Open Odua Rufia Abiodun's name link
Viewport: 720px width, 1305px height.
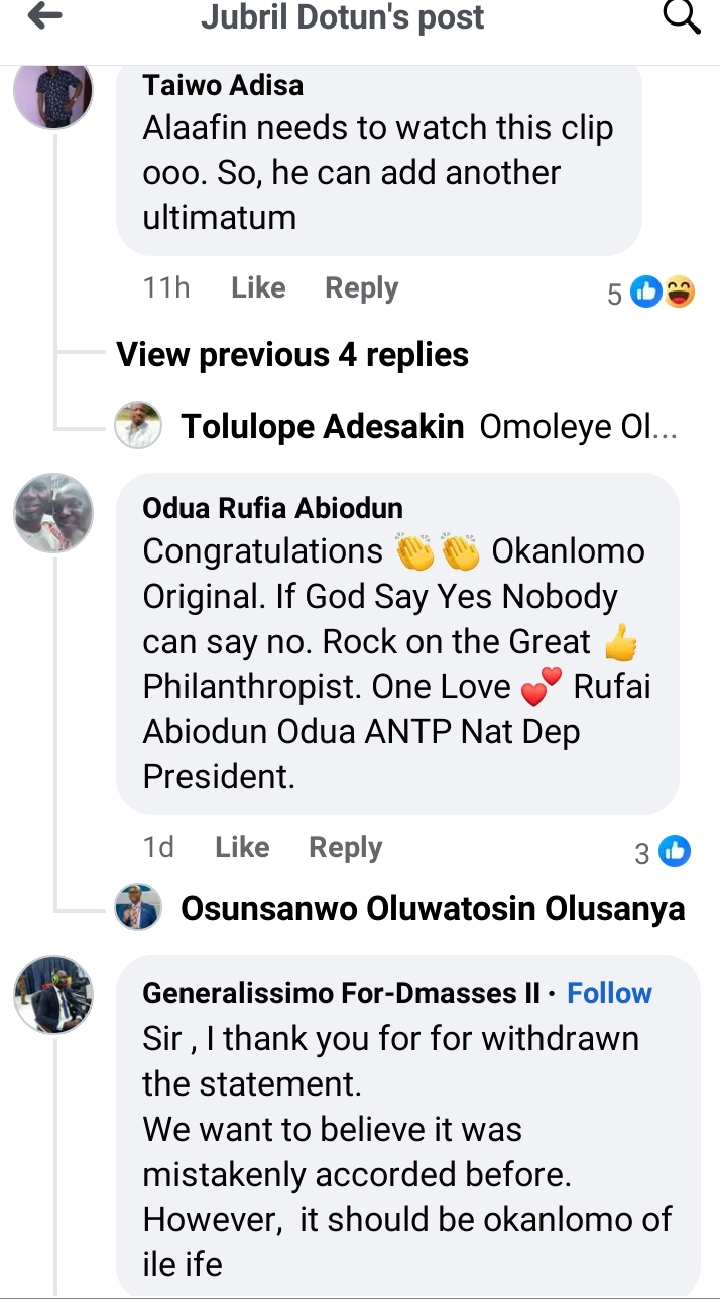click(x=272, y=508)
